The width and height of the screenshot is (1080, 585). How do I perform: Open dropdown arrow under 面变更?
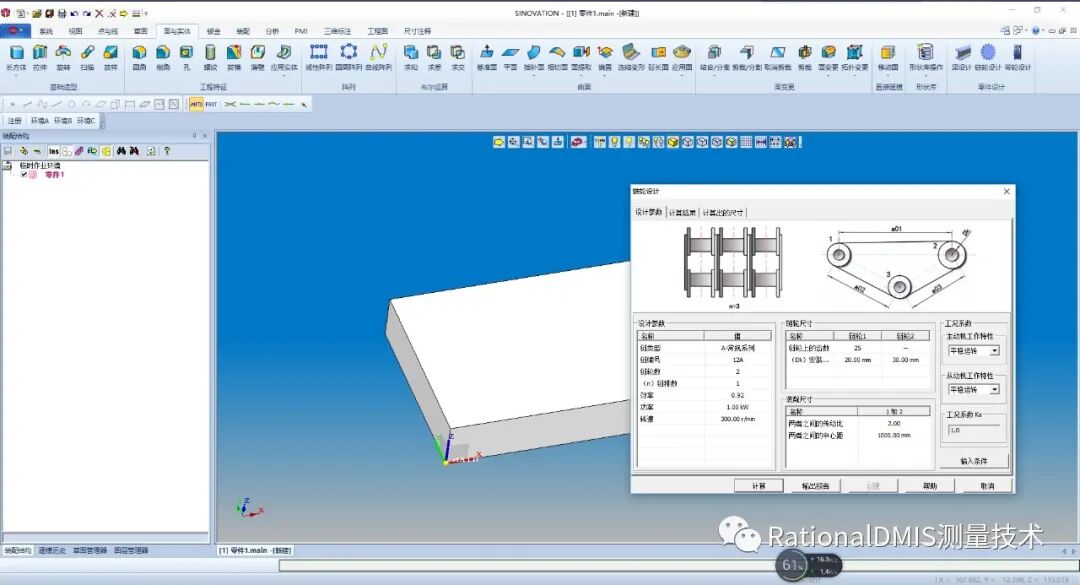tap(828, 75)
